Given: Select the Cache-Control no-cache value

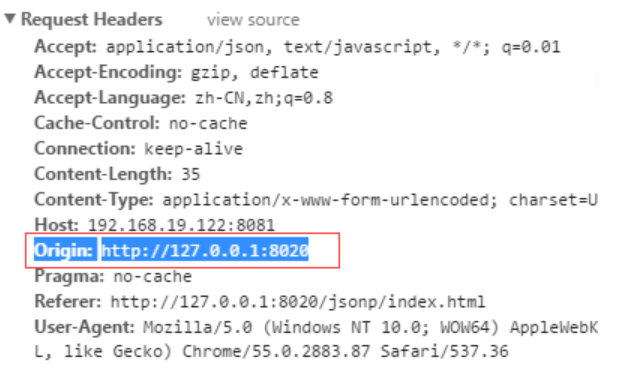Looking at the screenshot, I should [208, 123].
